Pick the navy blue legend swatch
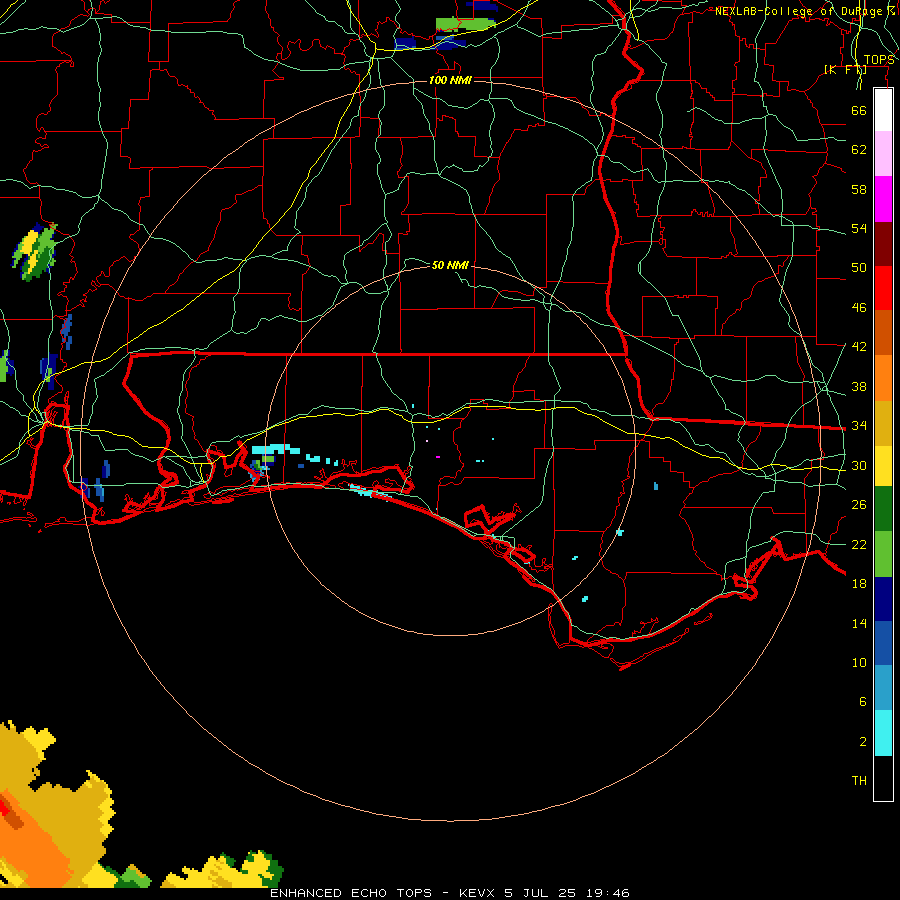The image size is (900, 900). pyautogui.click(x=883, y=599)
